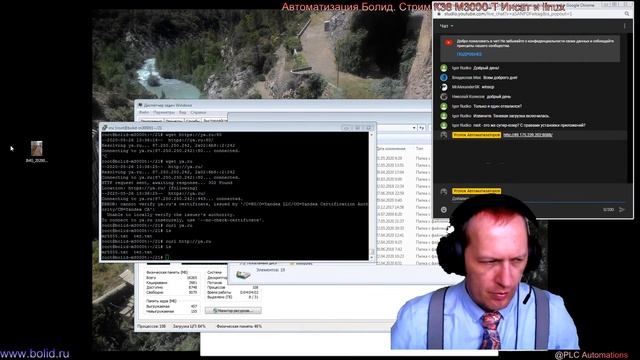Open the posted http link in chat

click(527, 135)
